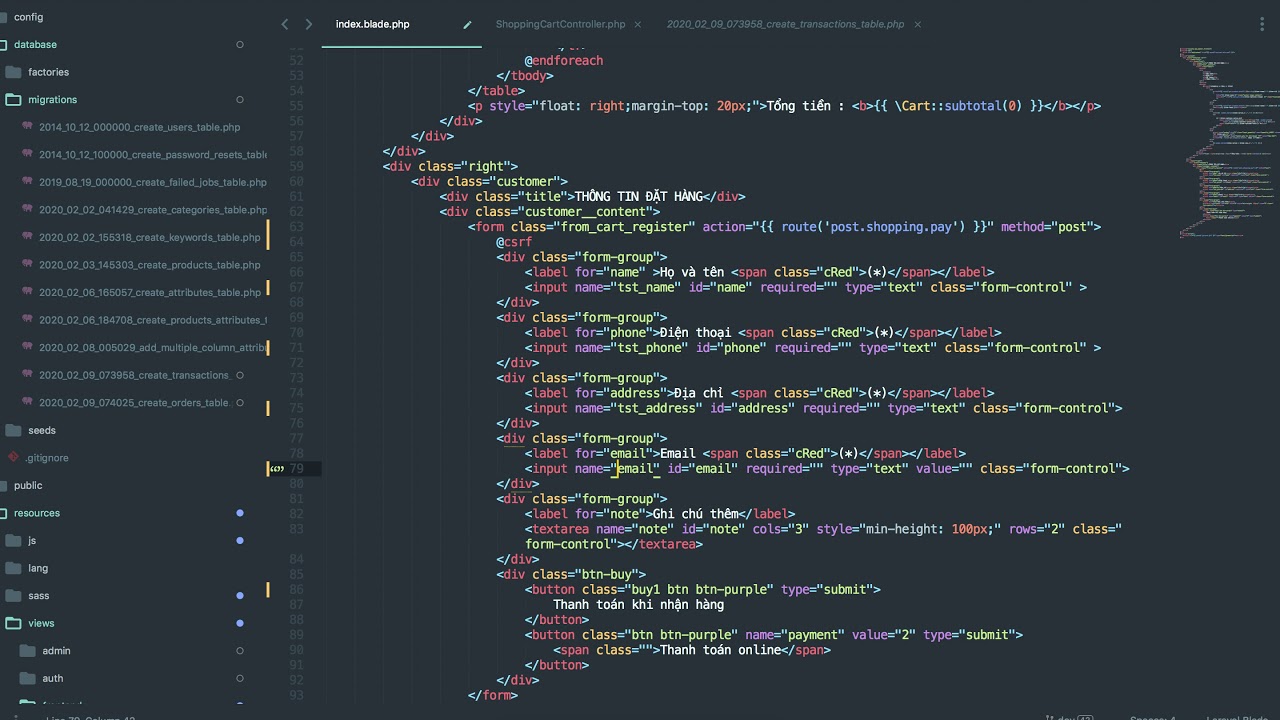The width and height of the screenshot is (1280, 720).
Task: Collapse the database folder
Action: tap(35, 44)
